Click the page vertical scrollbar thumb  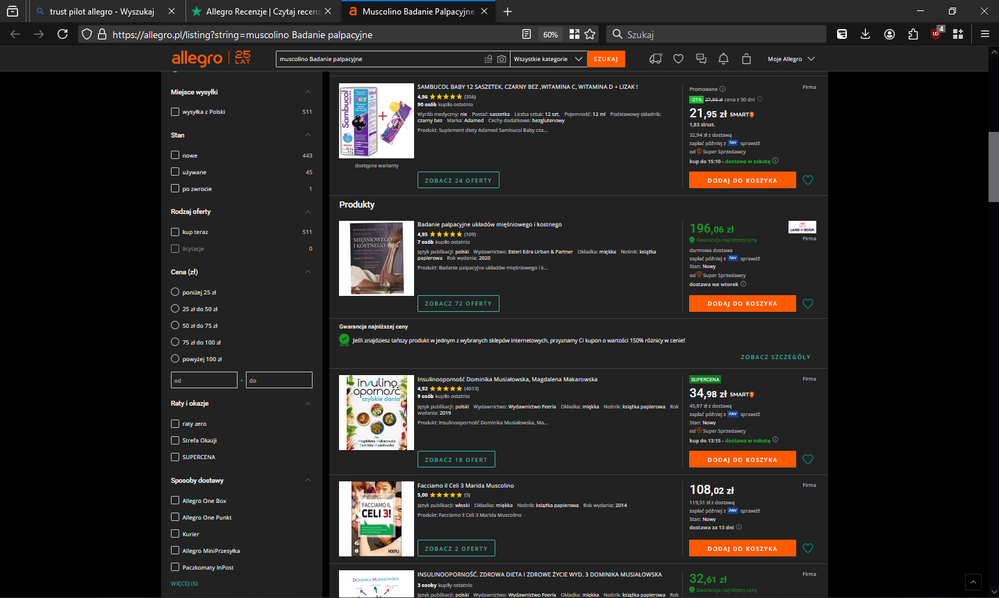click(993, 167)
